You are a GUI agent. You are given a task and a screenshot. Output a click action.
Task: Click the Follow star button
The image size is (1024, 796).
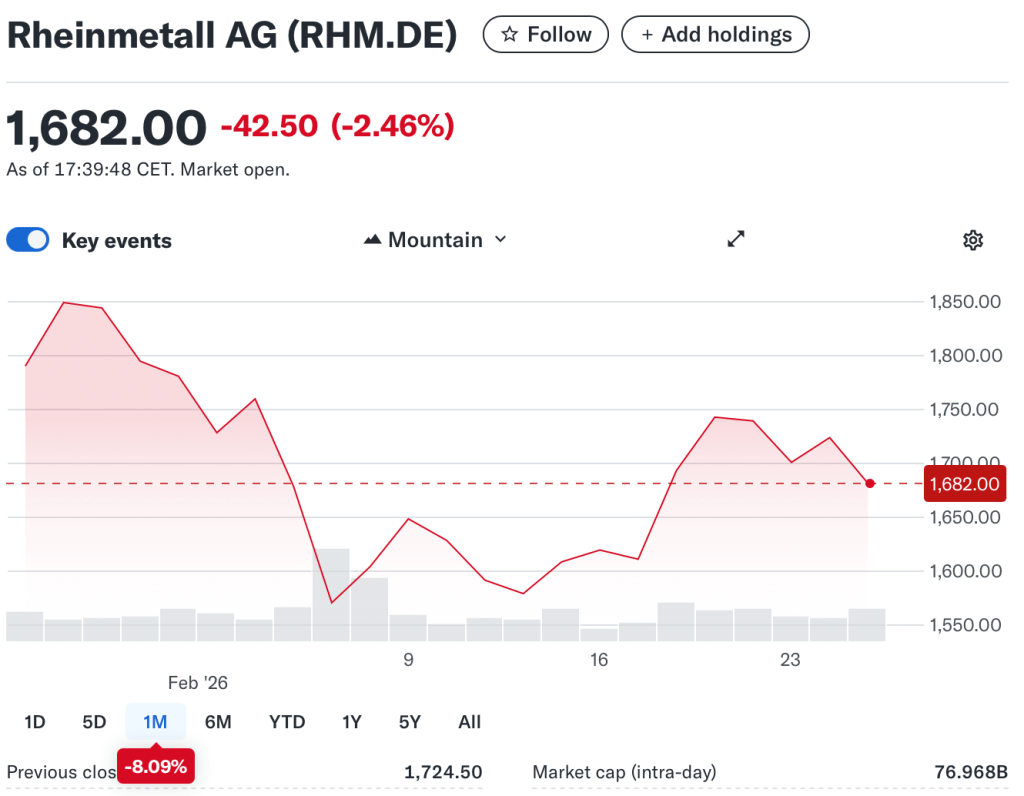click(x=545, y=35)
